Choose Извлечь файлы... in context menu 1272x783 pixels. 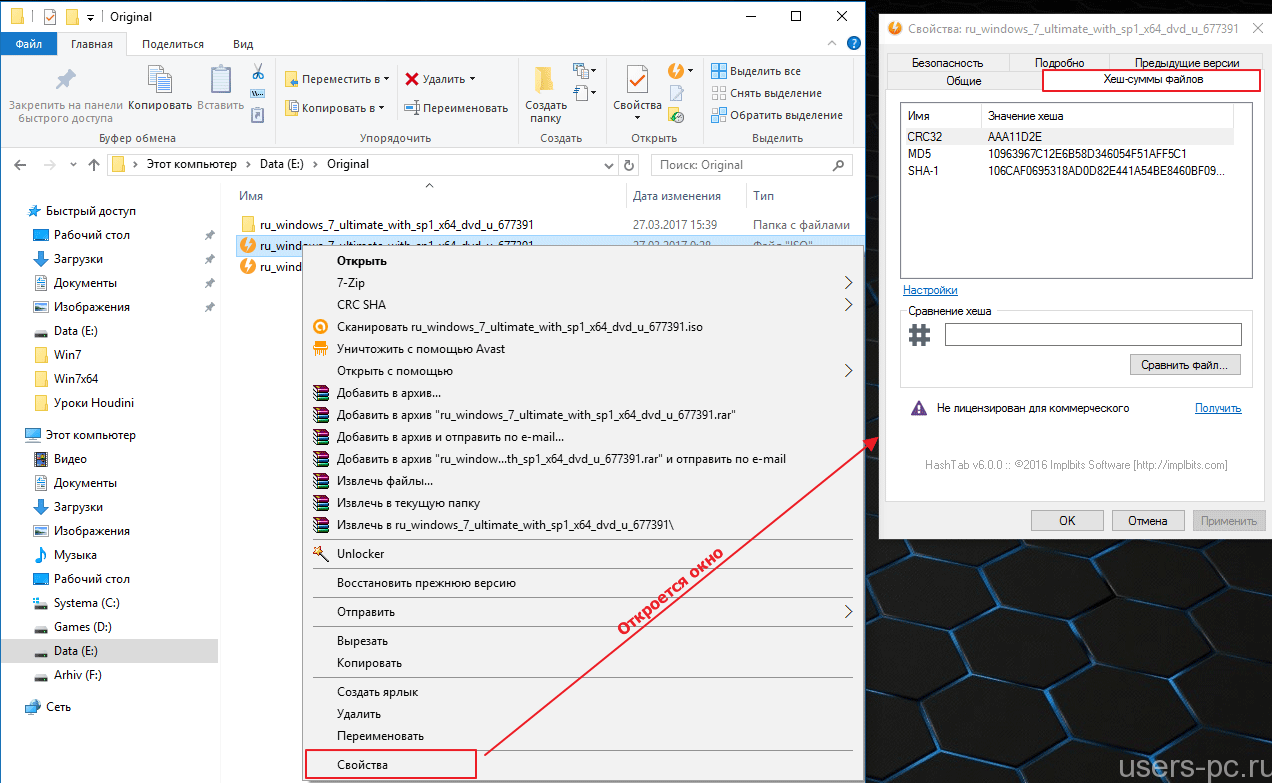(x=583, y=481)
